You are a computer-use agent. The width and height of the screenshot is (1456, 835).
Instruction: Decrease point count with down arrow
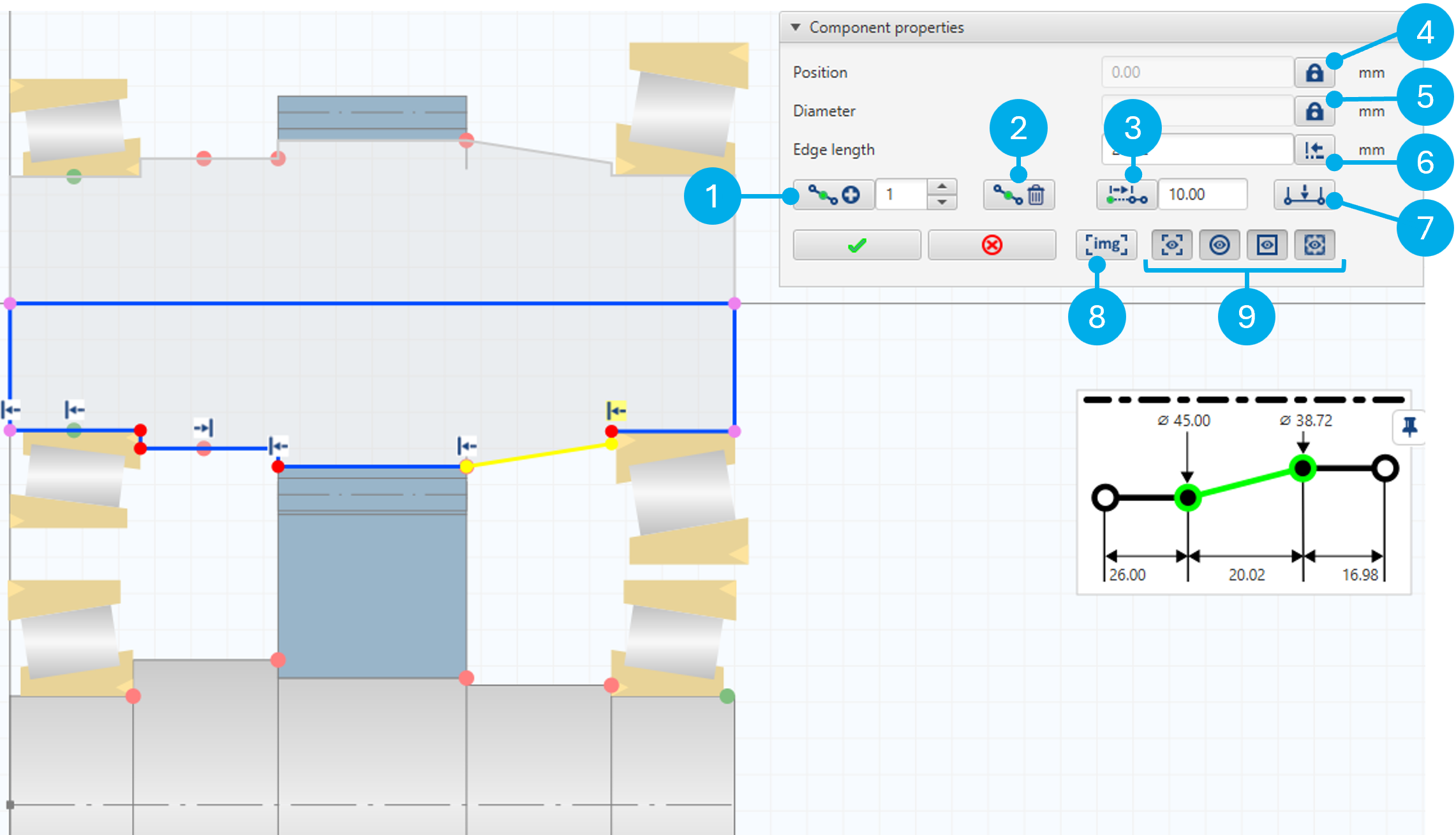[x=942, y=202]
